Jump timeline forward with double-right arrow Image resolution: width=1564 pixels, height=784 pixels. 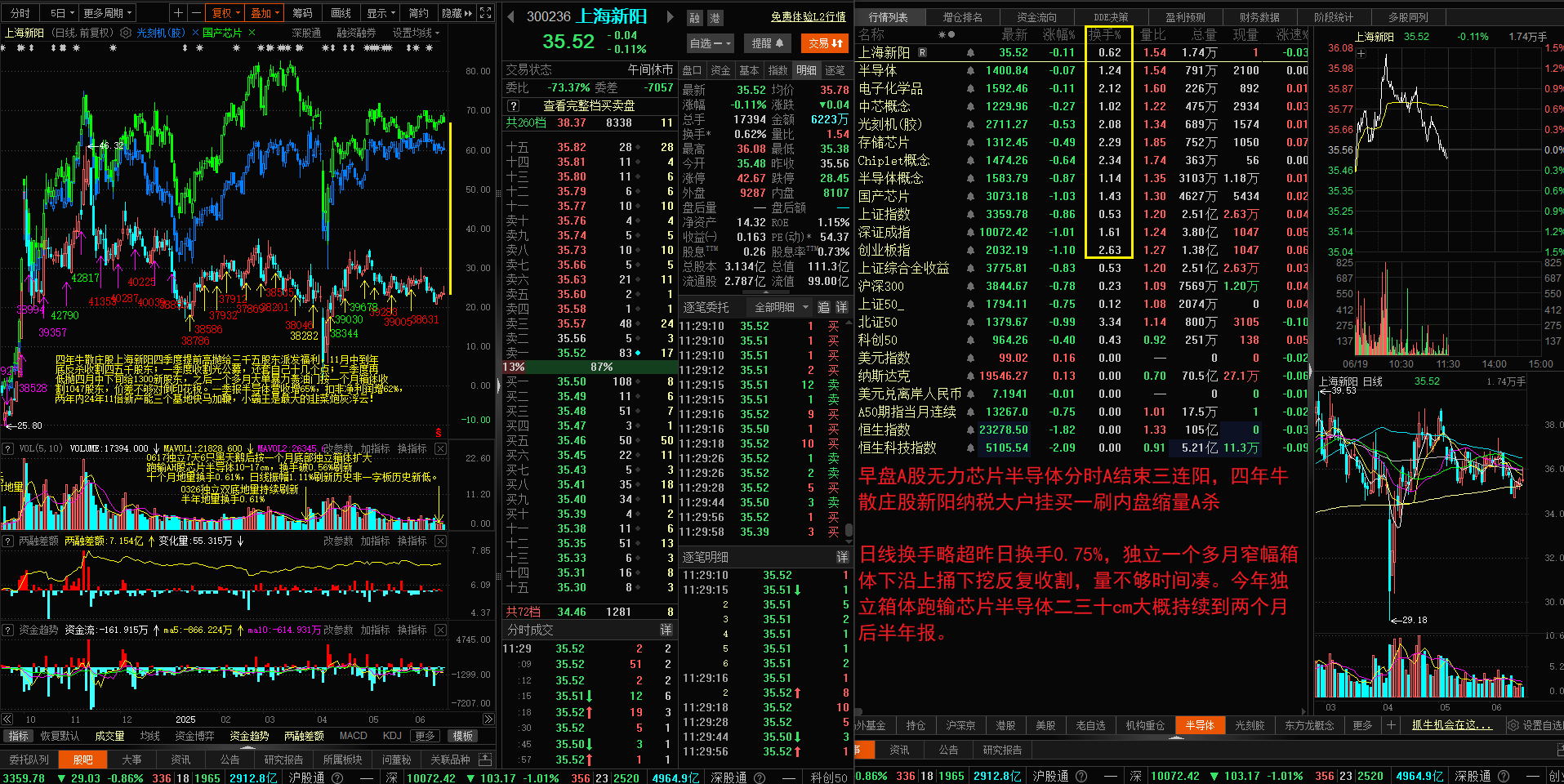point(488,719)
